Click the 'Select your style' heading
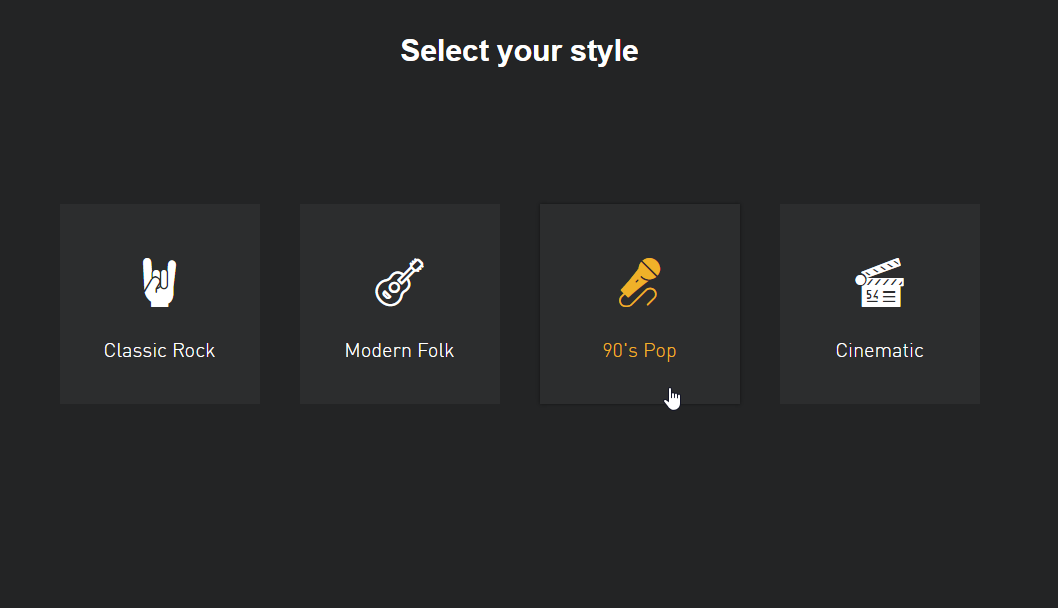1058x608 pixels. click(520, 51)
